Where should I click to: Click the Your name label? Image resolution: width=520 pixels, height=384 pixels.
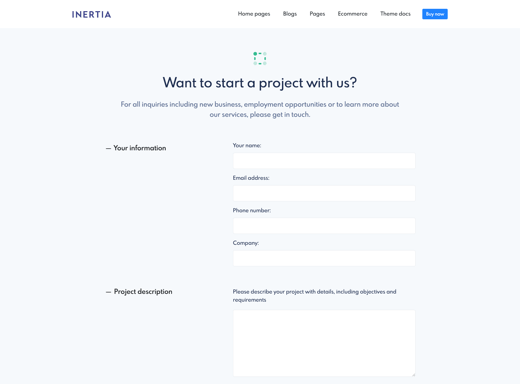pyautogui.click(x=247, y=145)
